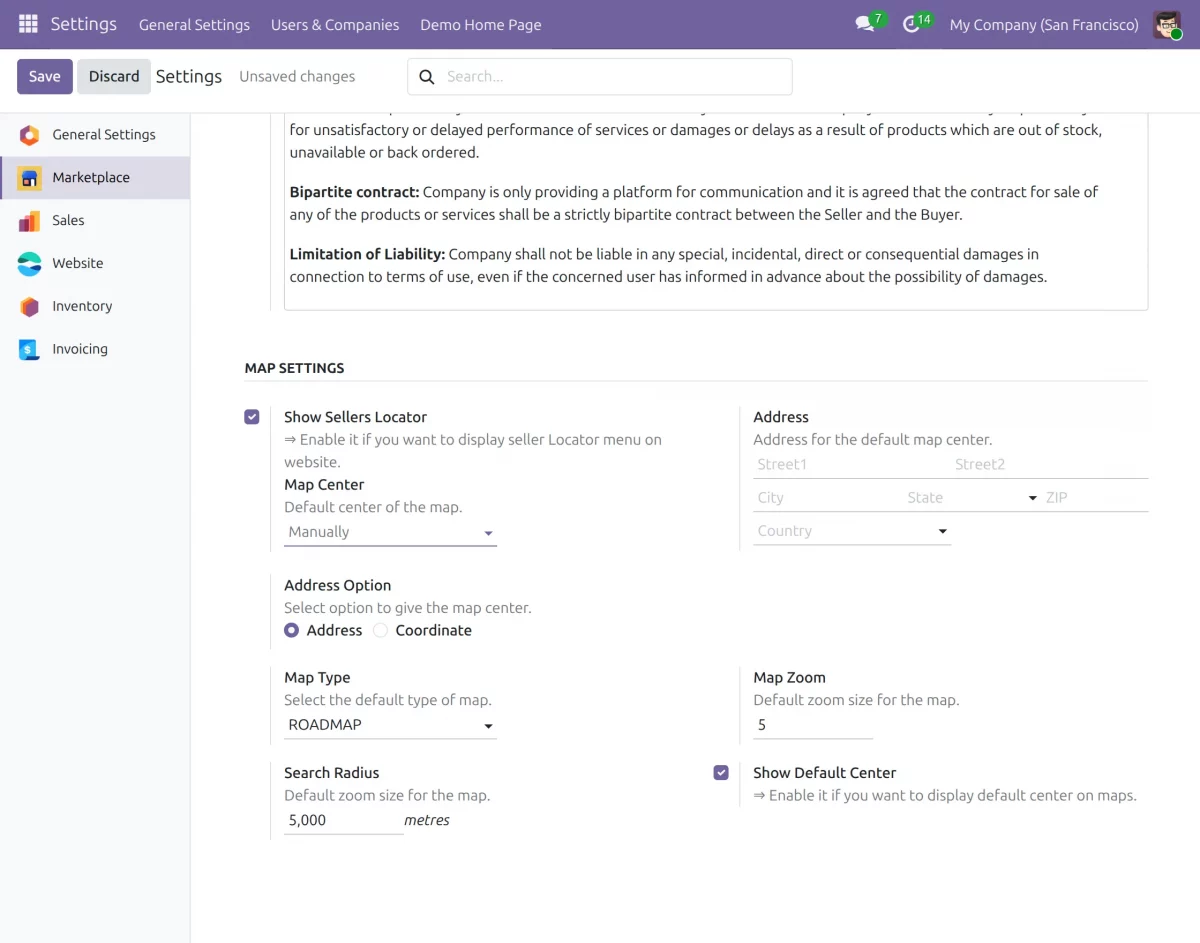This screenshot has width=1200, height=943.
Task: Go to Inventory settings section
Action: [x=95, y=307]
